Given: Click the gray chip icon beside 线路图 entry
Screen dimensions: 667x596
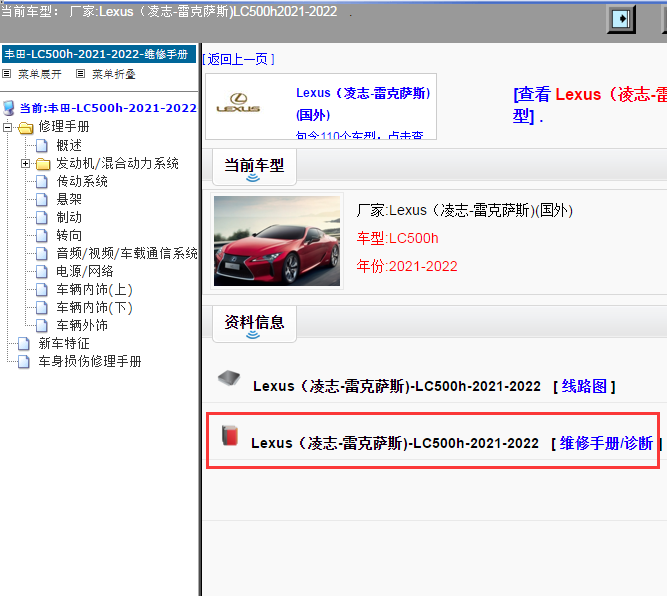Looking at the screenshot, I should tap(229, 378).
